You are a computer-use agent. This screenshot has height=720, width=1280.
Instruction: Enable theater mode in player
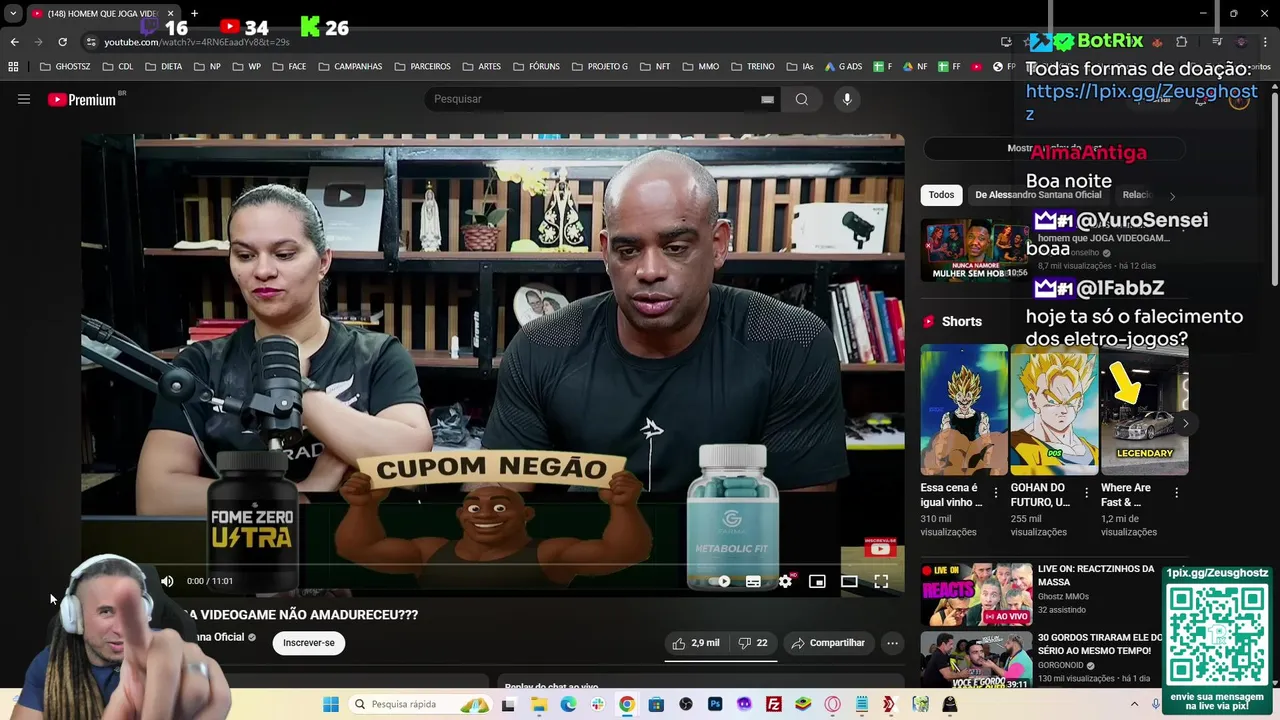click(849, 581)
